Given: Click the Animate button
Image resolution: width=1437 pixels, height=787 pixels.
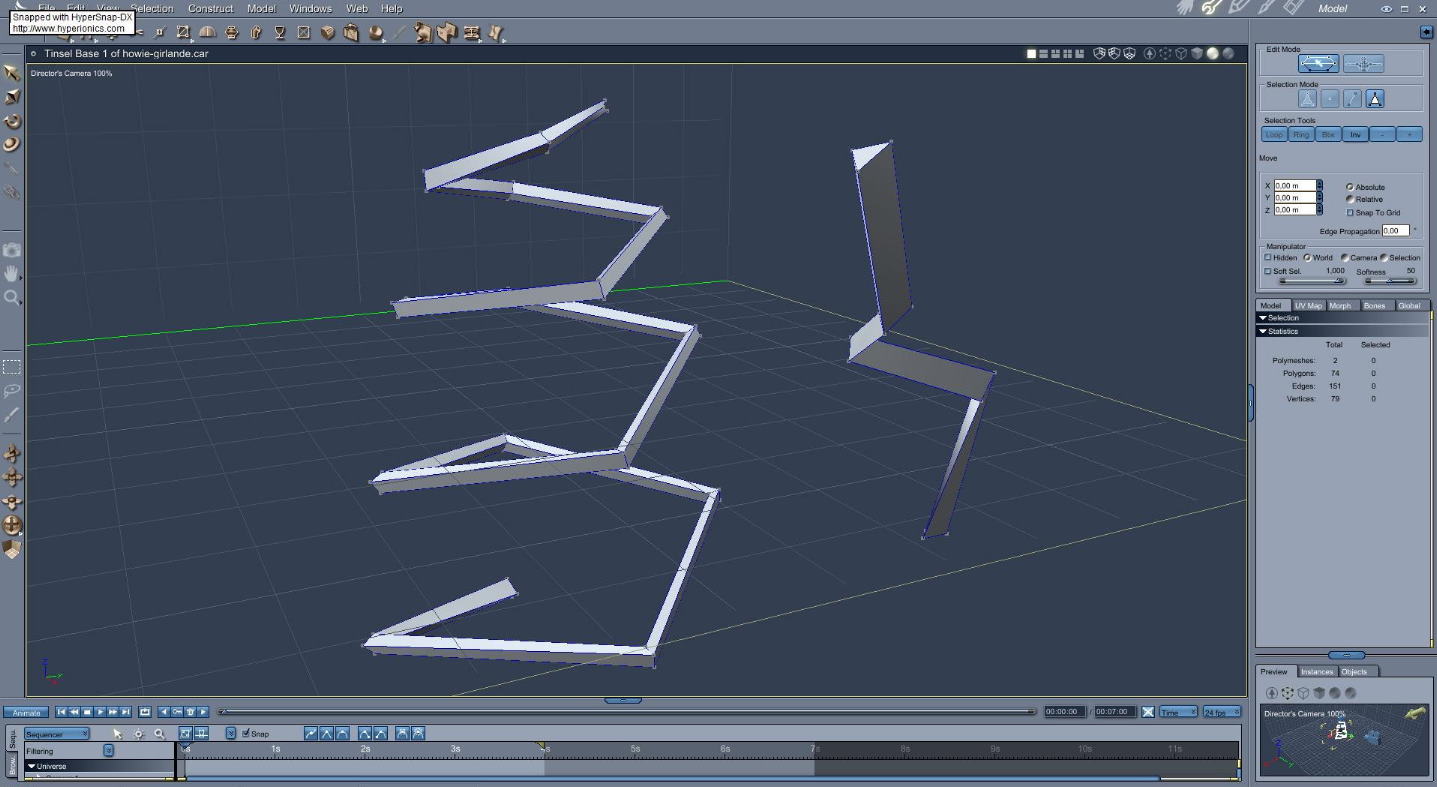Looking at the screenshot, I should pos(26,712).
